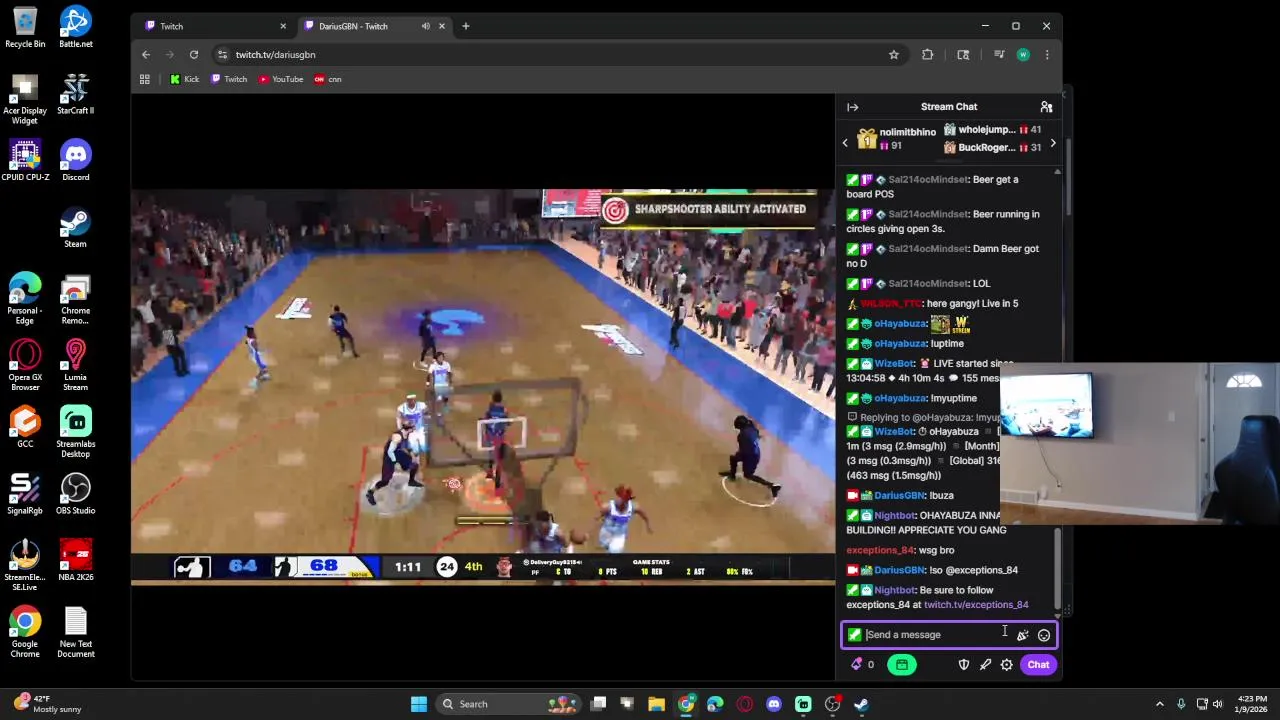Open the Windows Start menu
1280x720 pixels.
[418, 704]
